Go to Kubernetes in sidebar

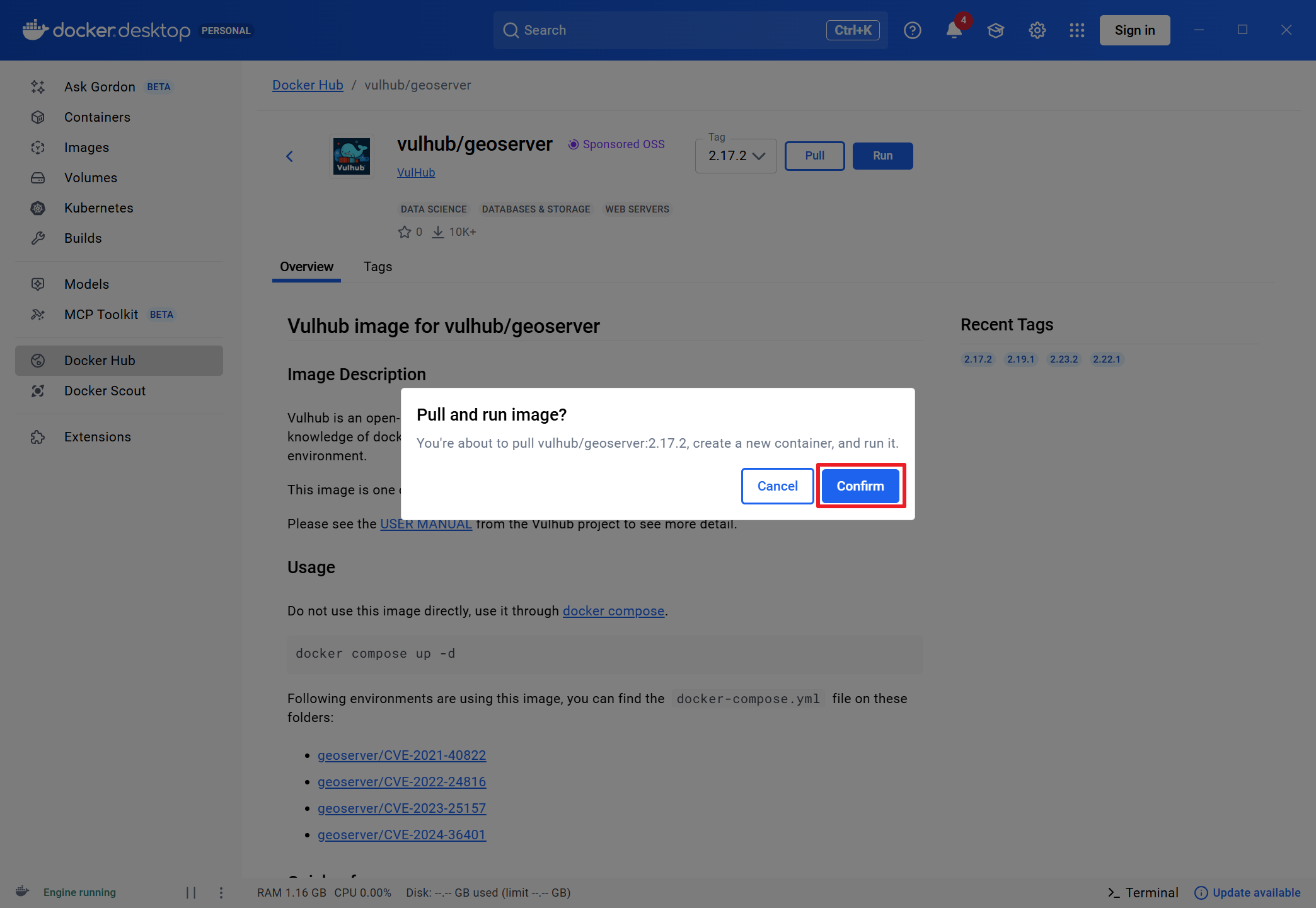click(98, 208)
